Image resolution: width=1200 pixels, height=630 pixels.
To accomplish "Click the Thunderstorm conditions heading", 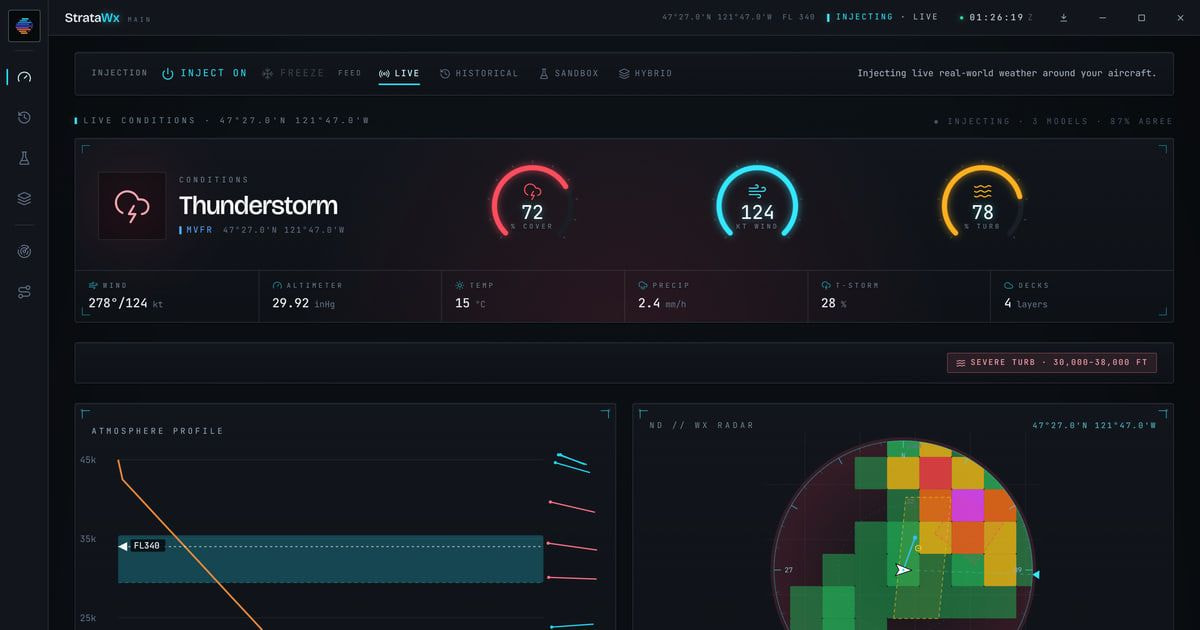I will [x=258, y=206].
